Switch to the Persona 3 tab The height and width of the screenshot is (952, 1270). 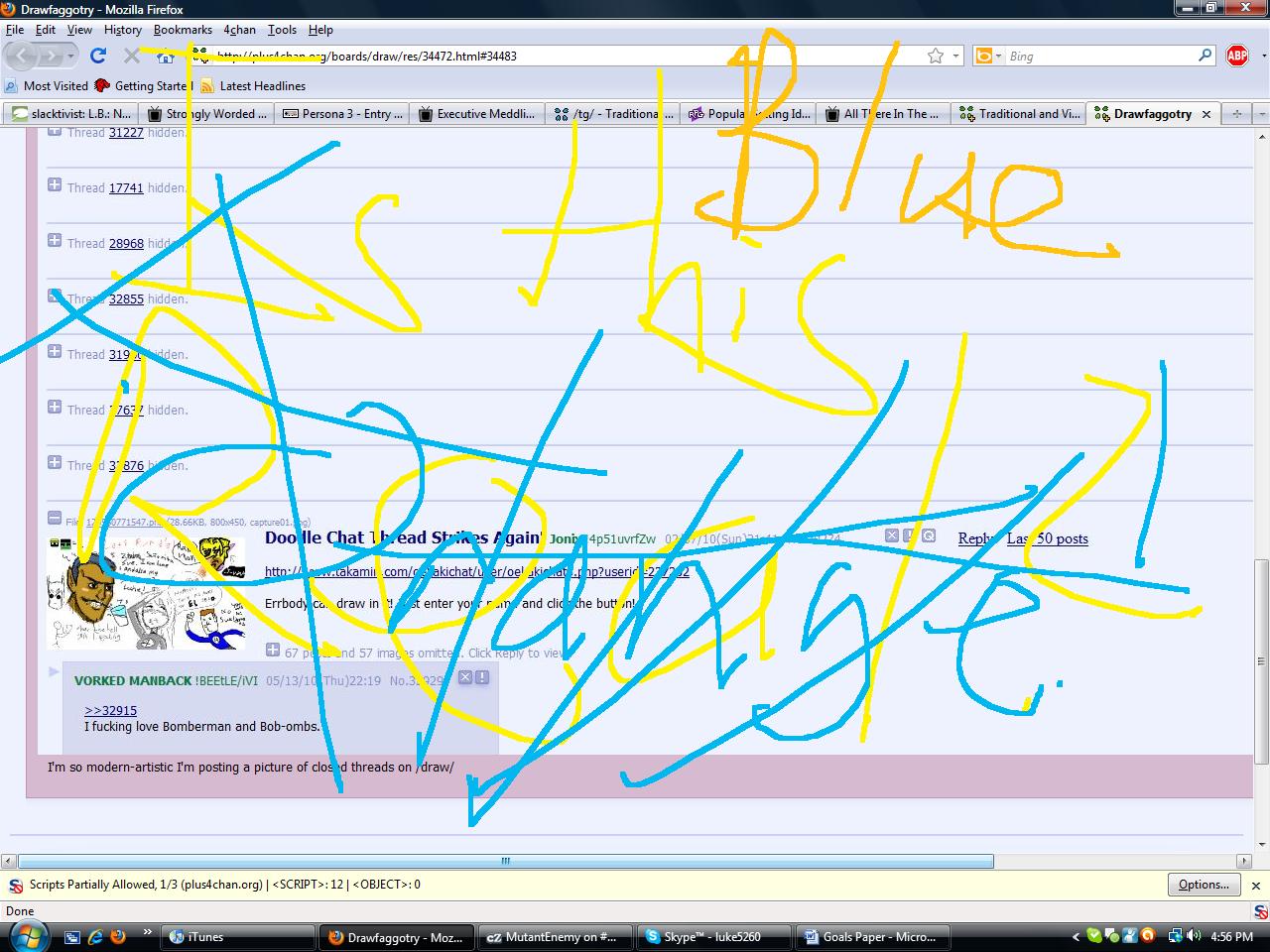[x=342, y=114]
